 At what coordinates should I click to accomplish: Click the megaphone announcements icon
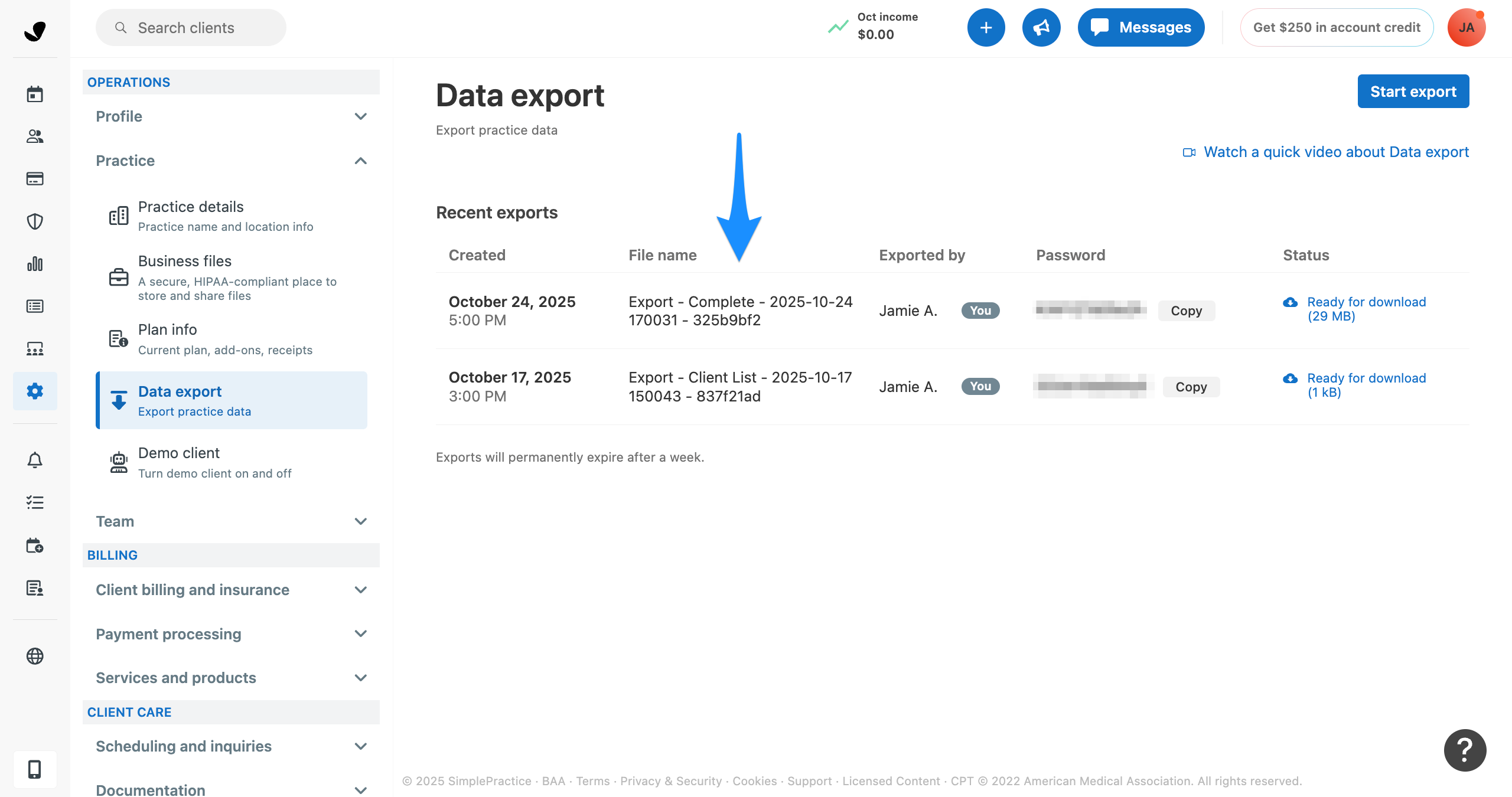(x=1041, y=28)
